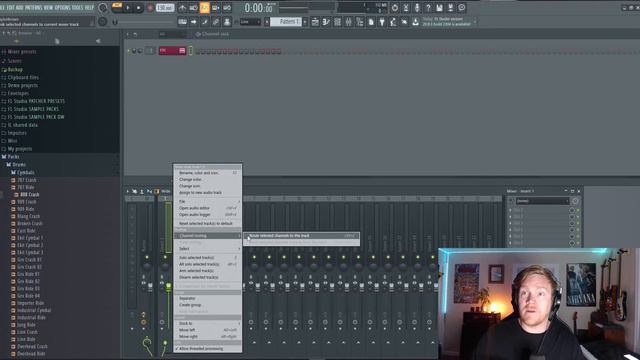
Task: Expand the File submenu in context menu
Action: 207,202
